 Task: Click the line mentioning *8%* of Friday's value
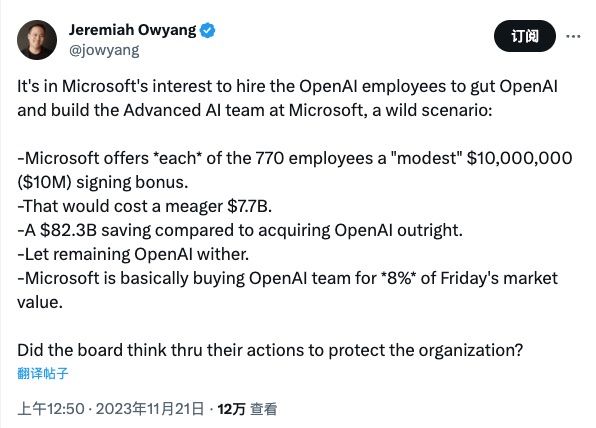coord(287,279)
